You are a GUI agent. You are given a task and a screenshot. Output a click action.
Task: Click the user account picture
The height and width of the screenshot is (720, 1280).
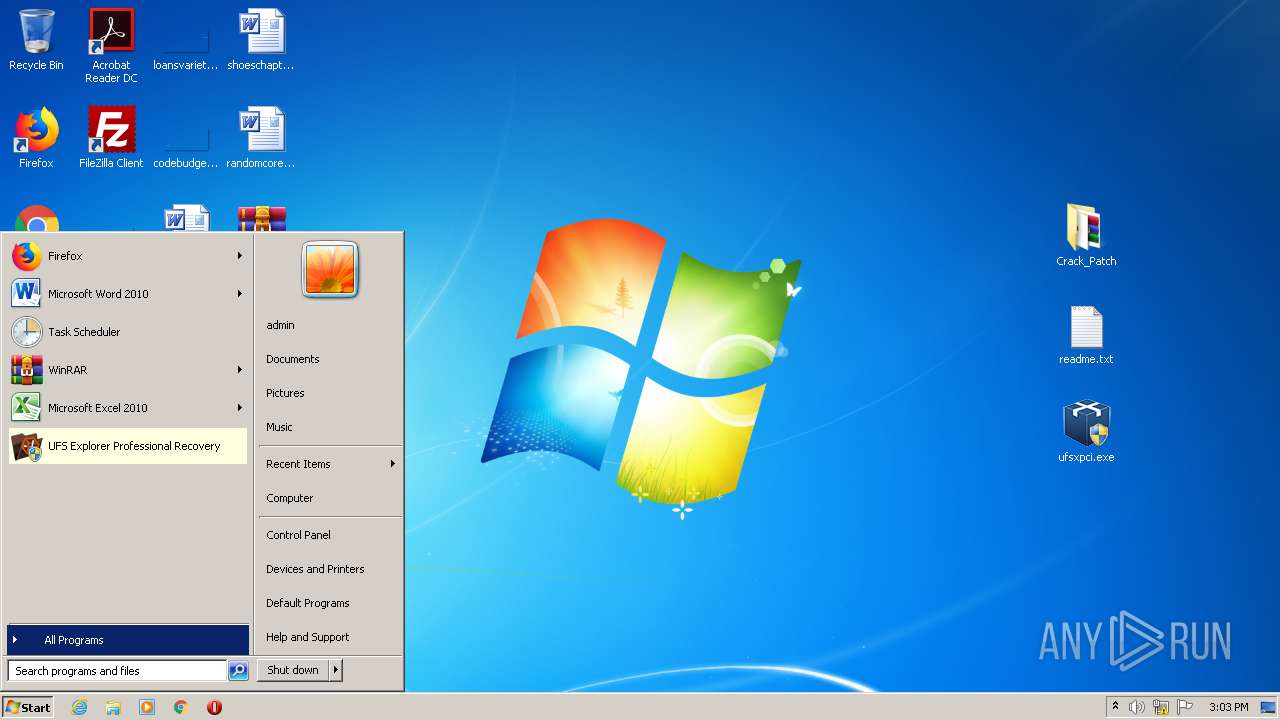point(330,270)
